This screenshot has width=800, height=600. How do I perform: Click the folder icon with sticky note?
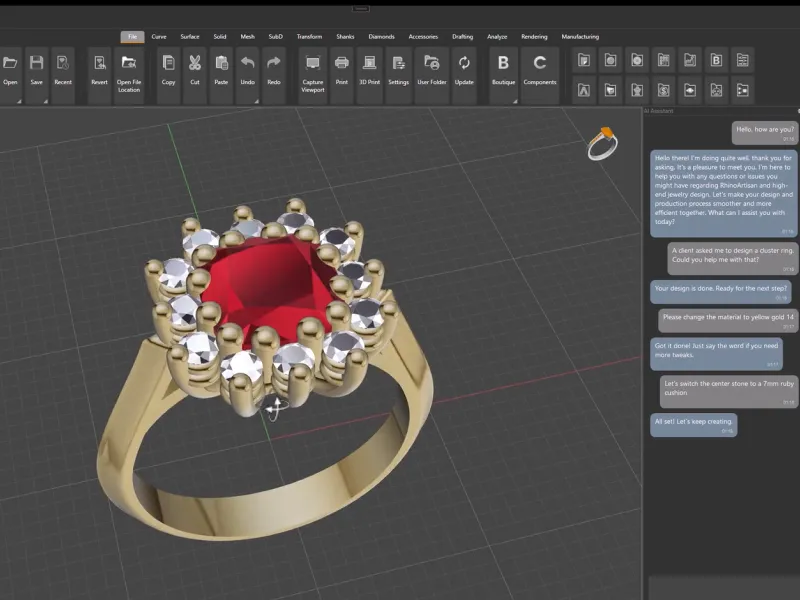tap(584, 61)
